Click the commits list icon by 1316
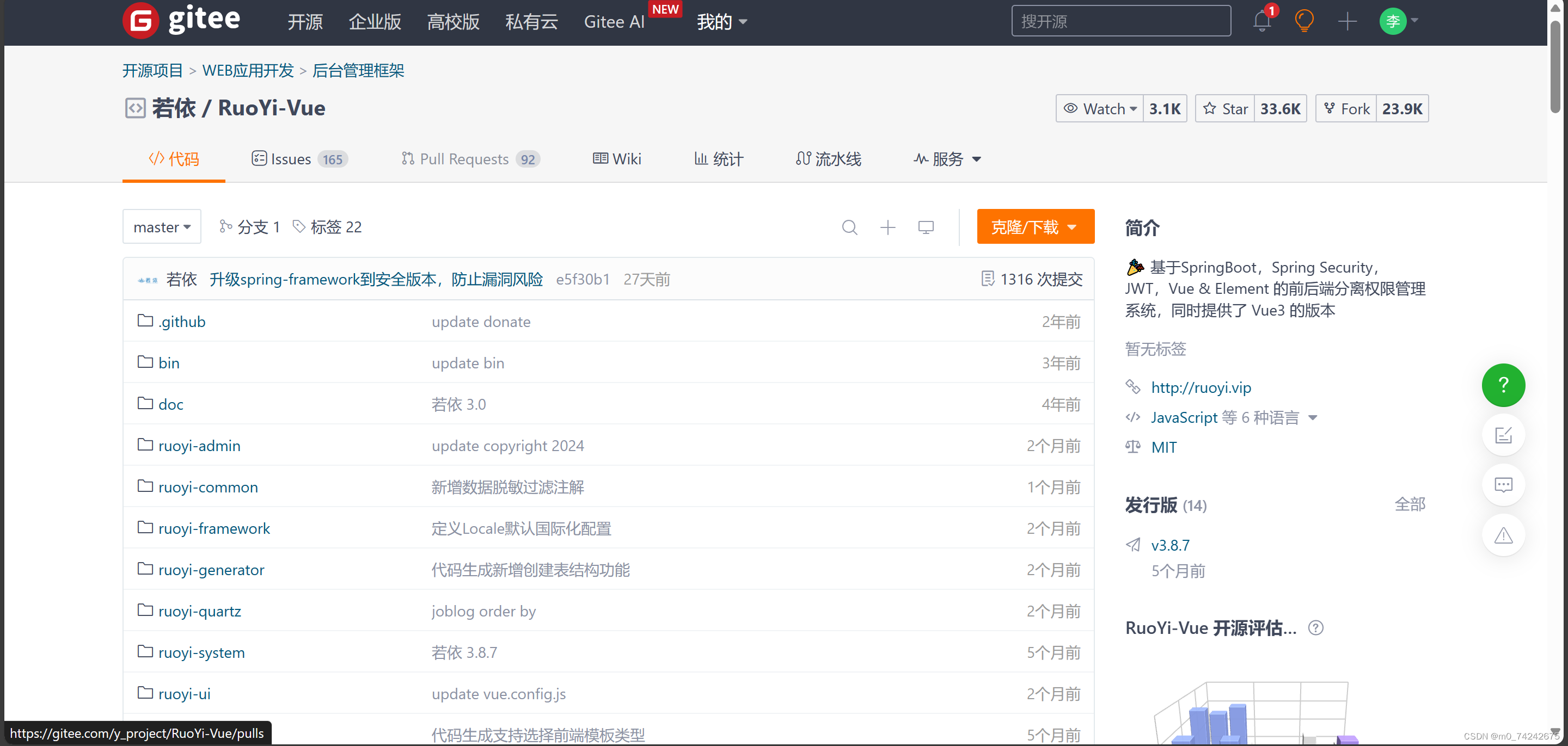The height and width of the screenshot is (746, 1568). tap(987, 279)
